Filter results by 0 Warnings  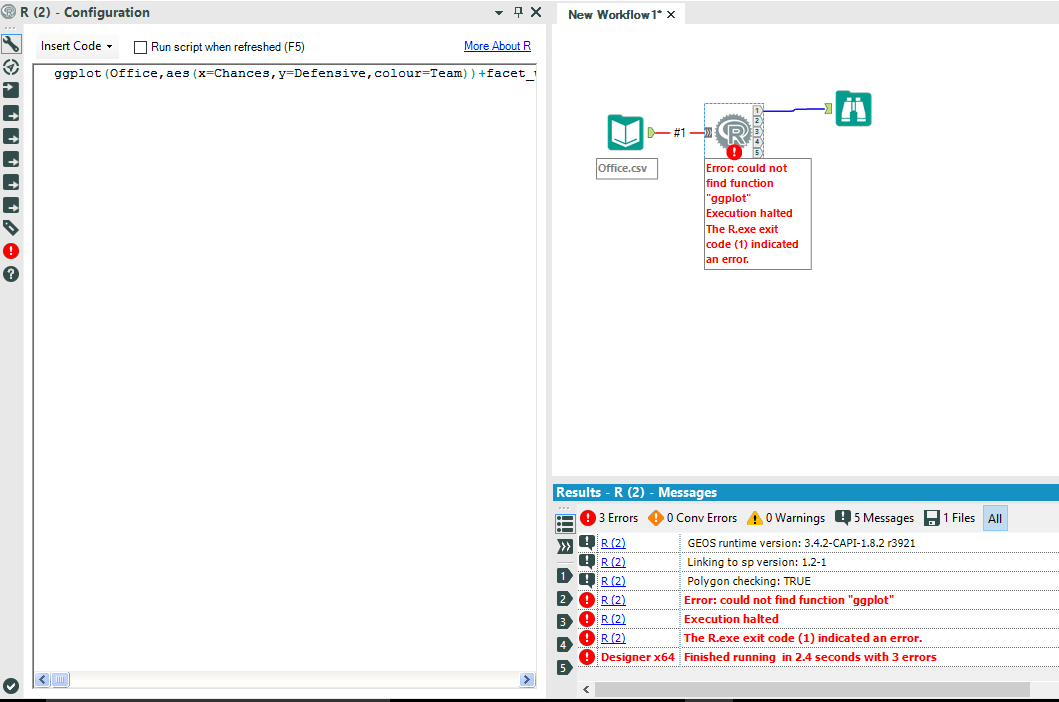[x=786, y=518]
